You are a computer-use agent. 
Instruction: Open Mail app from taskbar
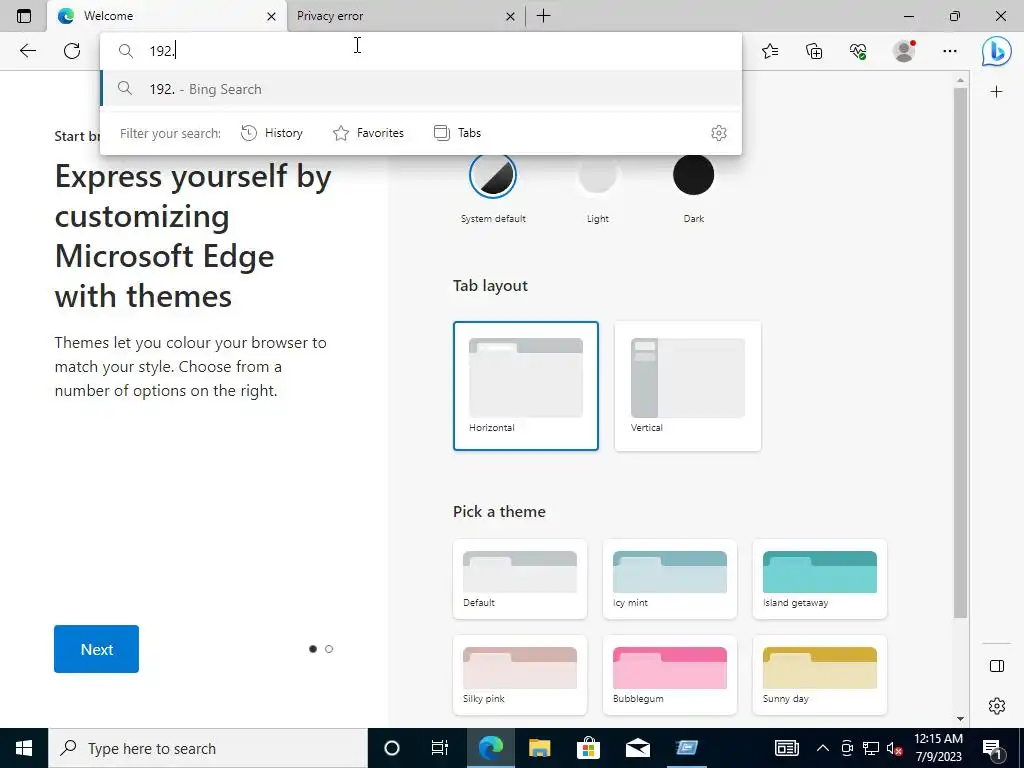[x=637, y=748]
